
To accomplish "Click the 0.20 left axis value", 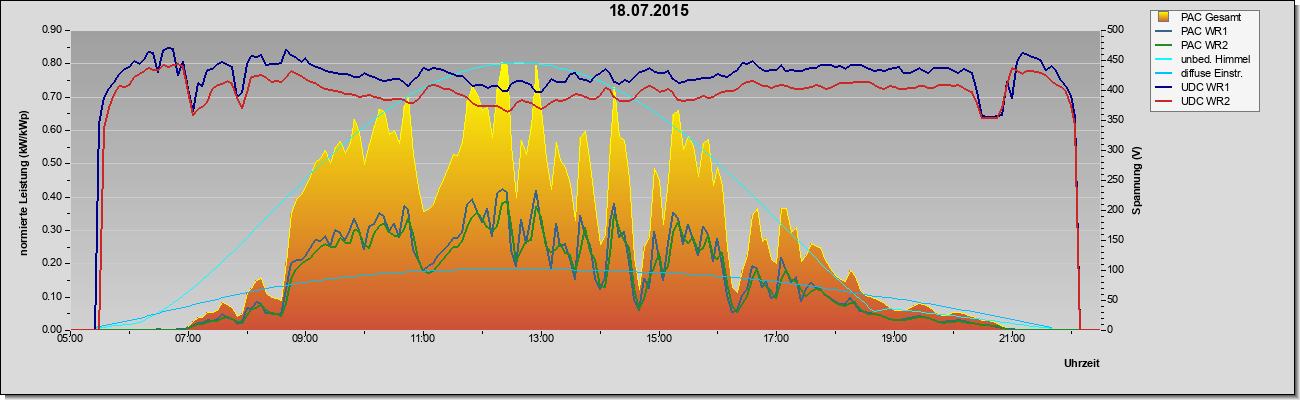I will click(53, 263).
